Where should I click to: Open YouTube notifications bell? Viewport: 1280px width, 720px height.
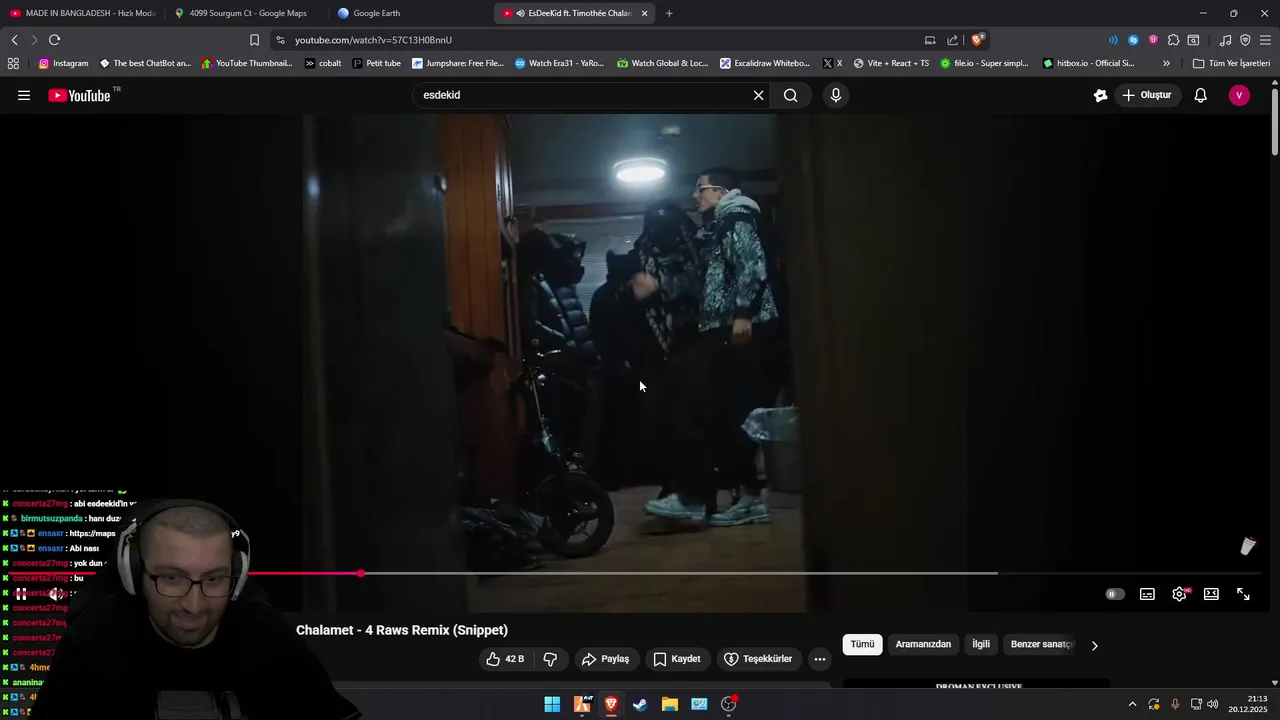click(1201, 96)
